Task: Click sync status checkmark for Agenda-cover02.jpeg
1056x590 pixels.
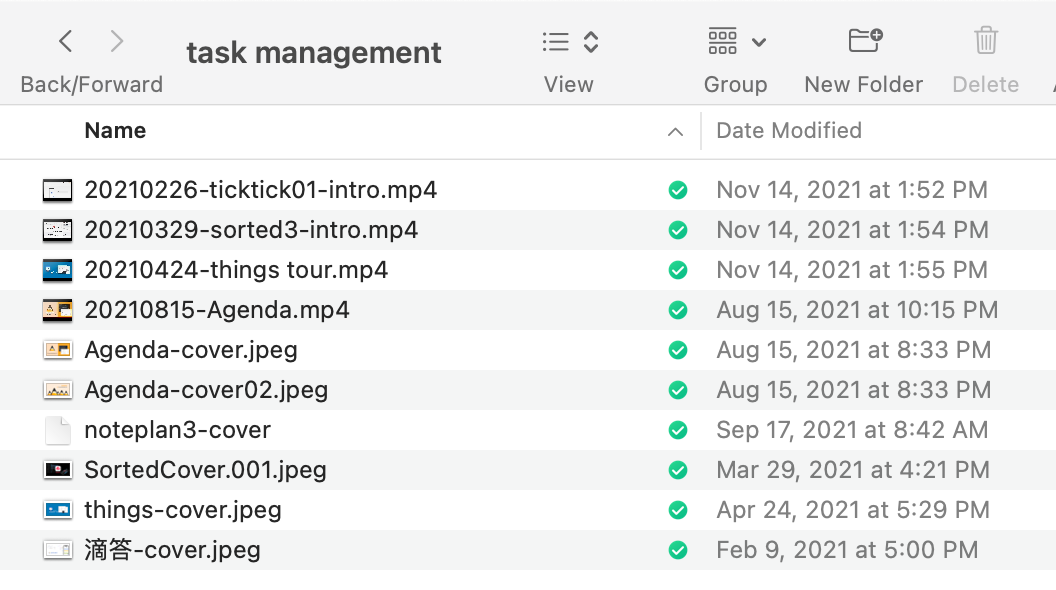Action: (678, 391)
